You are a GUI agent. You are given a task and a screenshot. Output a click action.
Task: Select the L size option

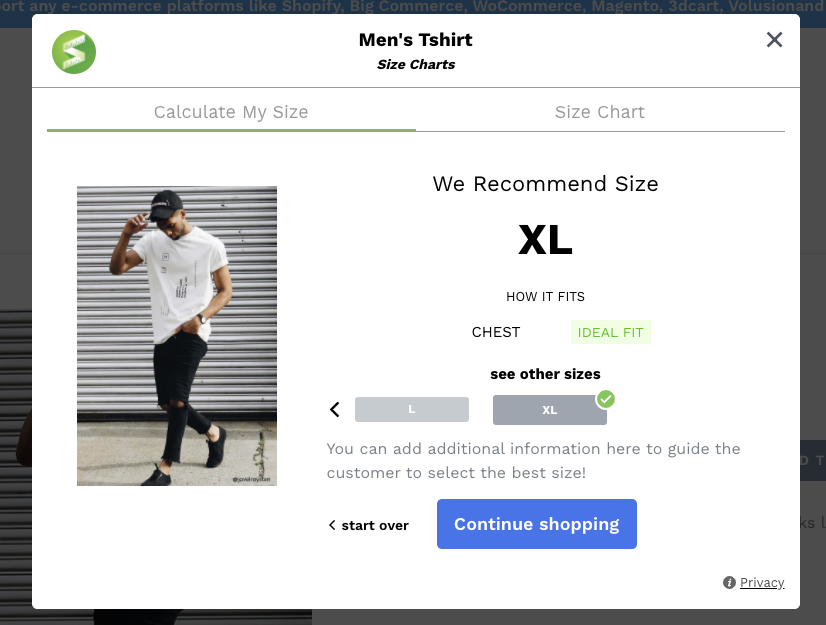point(411,409)
